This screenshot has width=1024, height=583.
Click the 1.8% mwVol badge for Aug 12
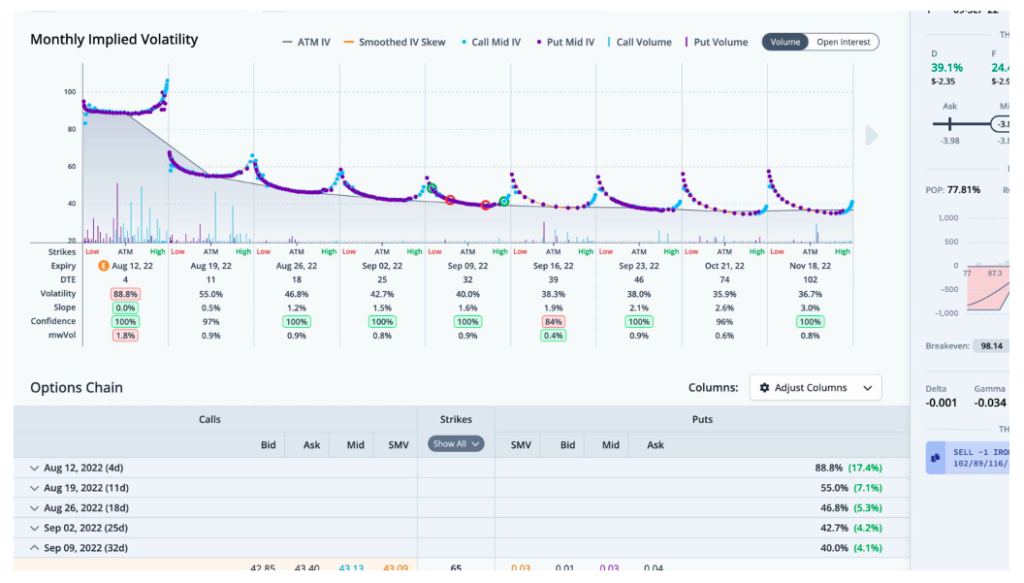point(125,336)
